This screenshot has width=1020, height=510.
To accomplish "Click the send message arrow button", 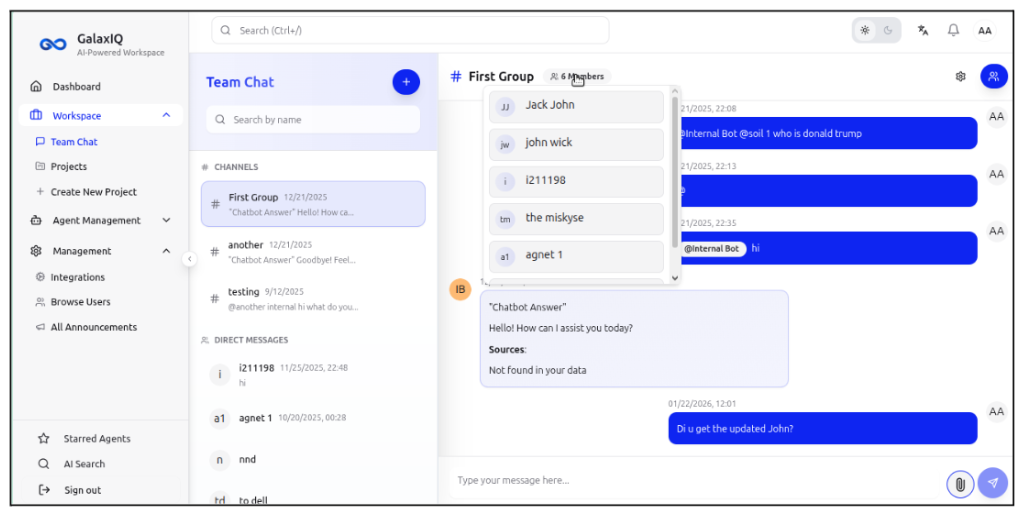I will coord(992,483).
